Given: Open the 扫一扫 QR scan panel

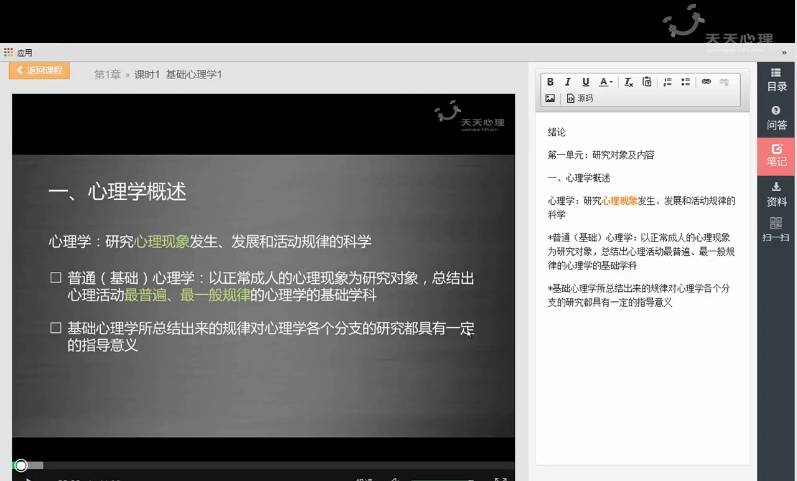Looking at the screenshot, I should (x=777, y=230).
